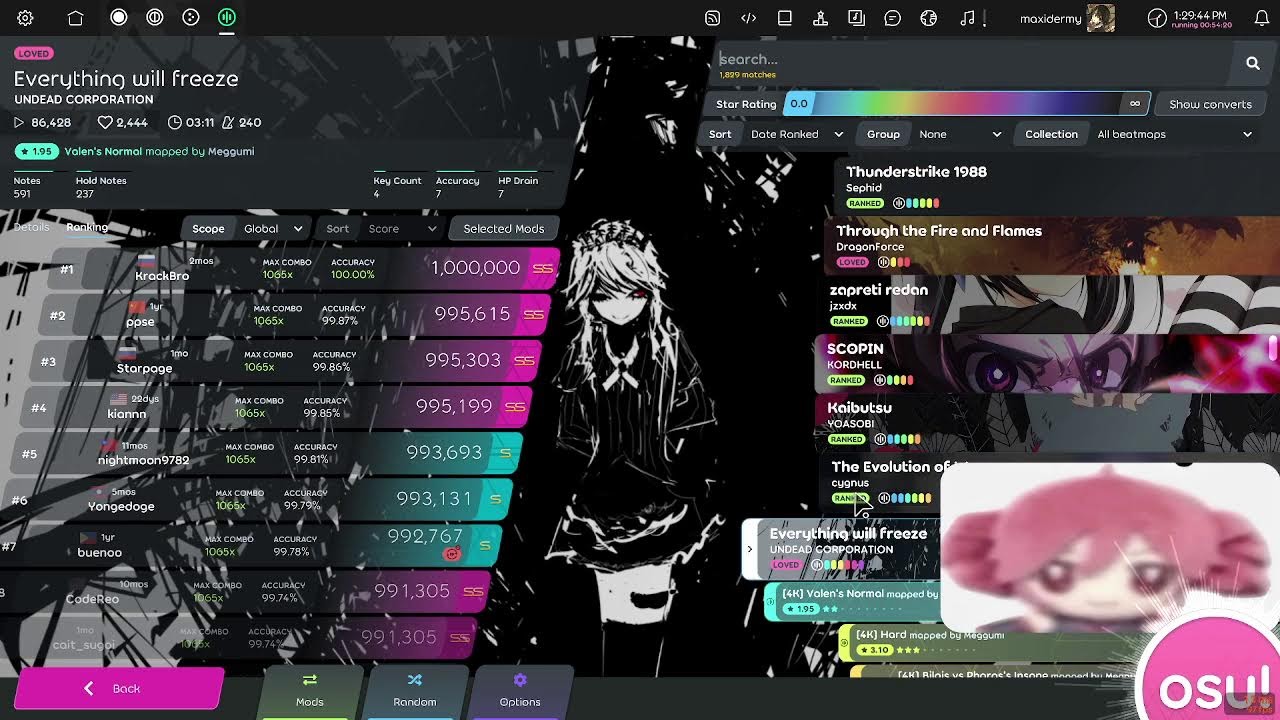Click the 1.95 star difficulty badge
The image size is (1280, 720).
[x=36, y=151]
